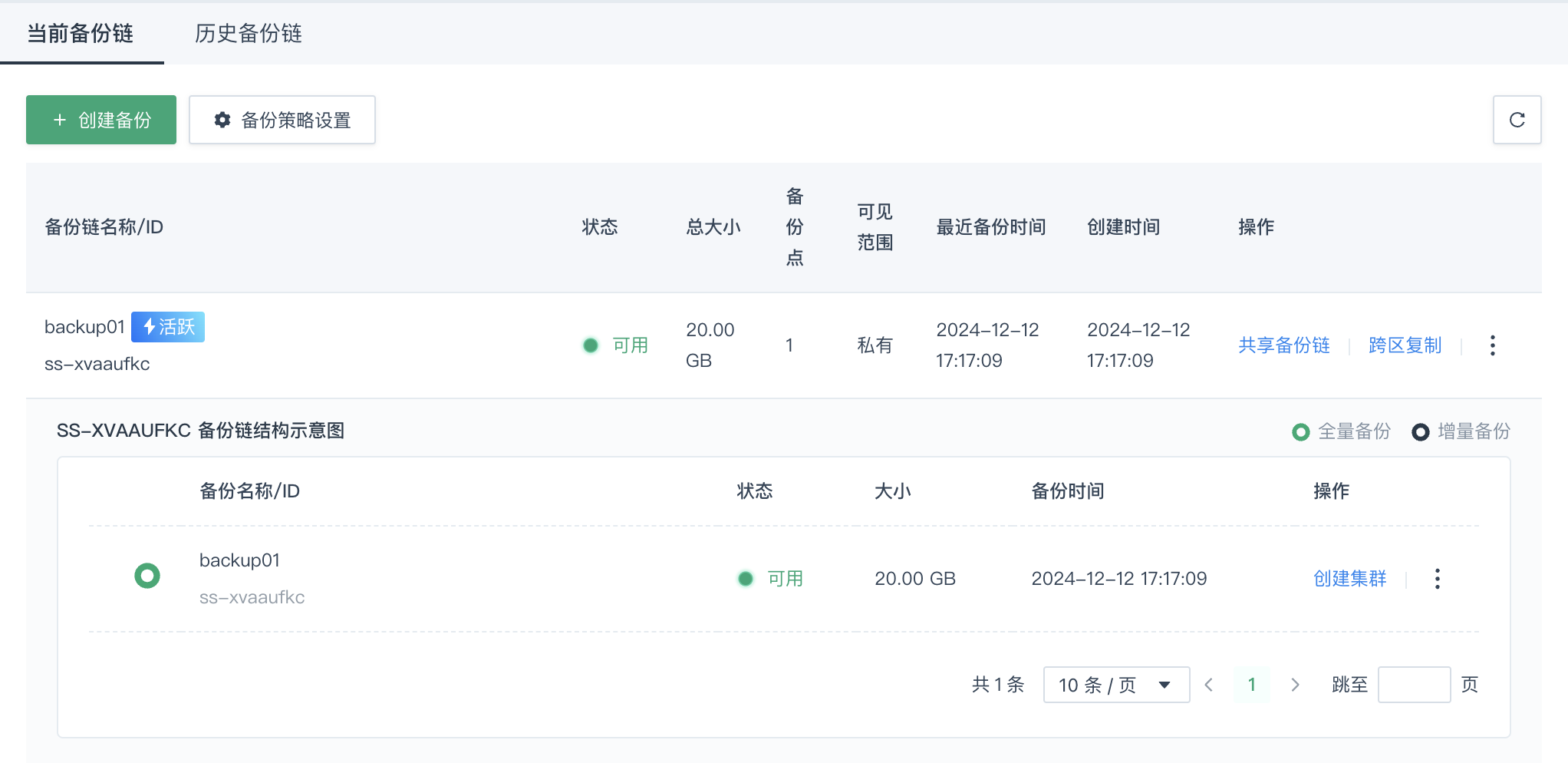
Task: Go to the previous page arrow
Action: point(1209,685)
